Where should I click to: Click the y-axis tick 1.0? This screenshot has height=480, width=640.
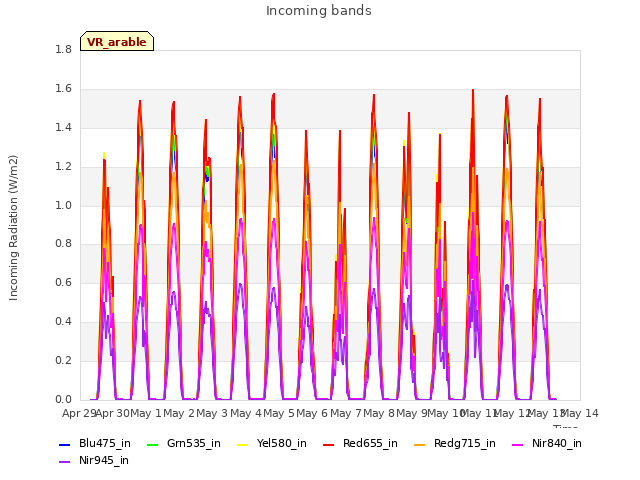(x=63, y=205)
